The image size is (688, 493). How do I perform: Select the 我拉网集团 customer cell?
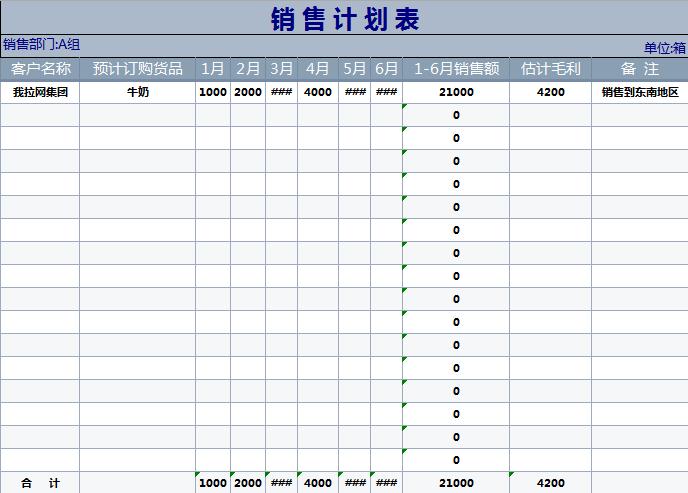(40, 92)
